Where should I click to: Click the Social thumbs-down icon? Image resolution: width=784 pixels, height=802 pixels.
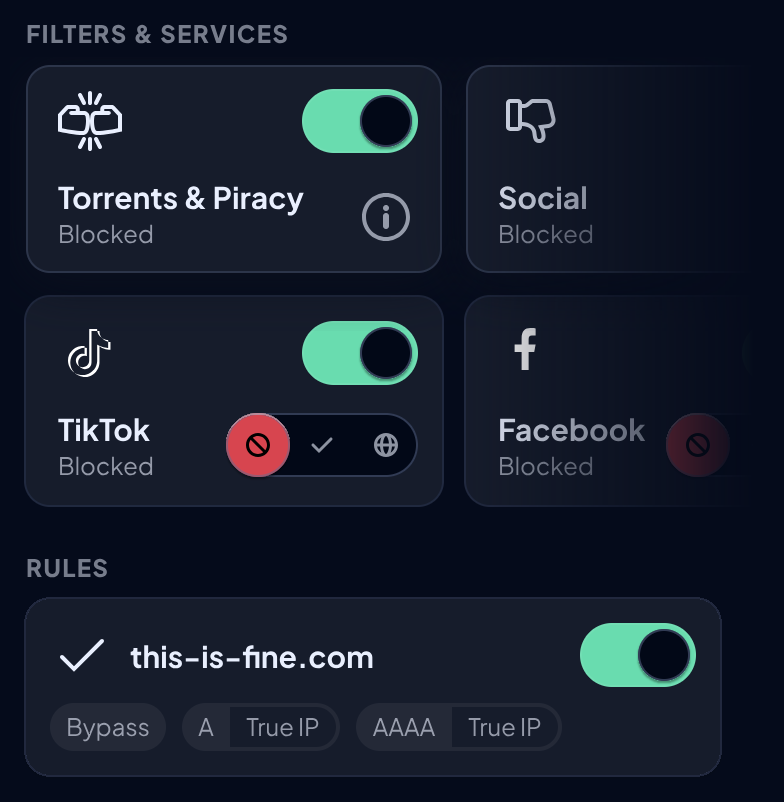click(x=530, y=120)
